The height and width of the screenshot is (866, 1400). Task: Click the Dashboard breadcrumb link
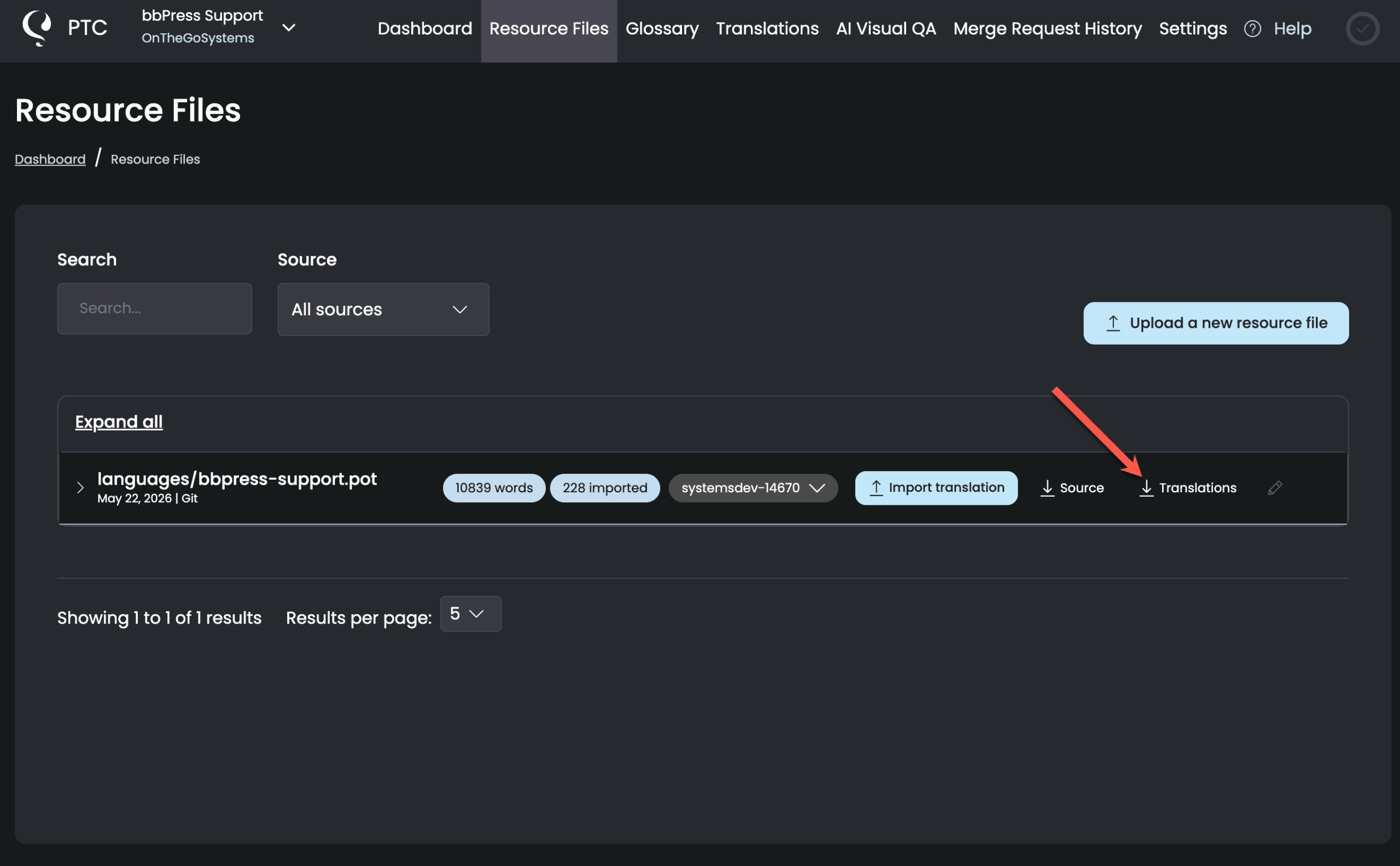(50, 159)
